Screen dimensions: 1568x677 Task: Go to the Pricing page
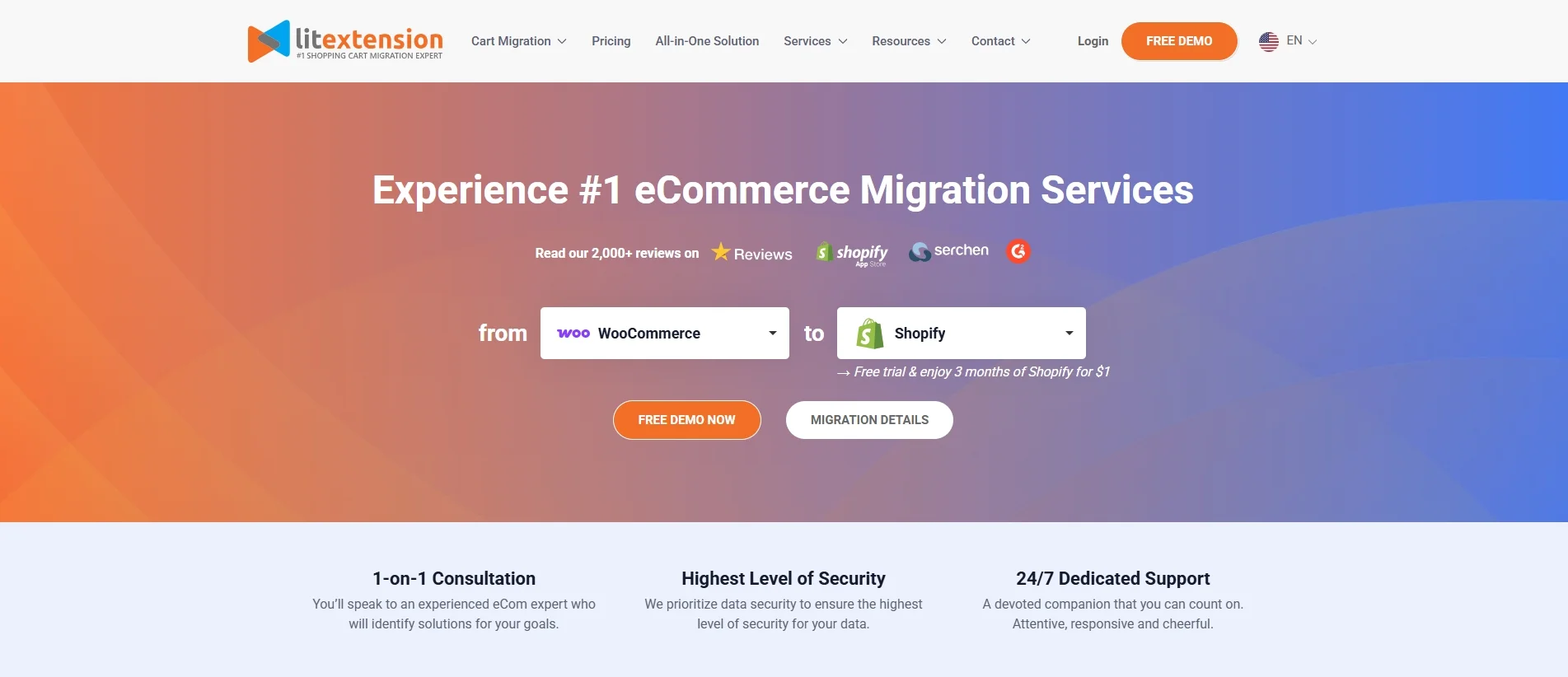click(611, 41)
